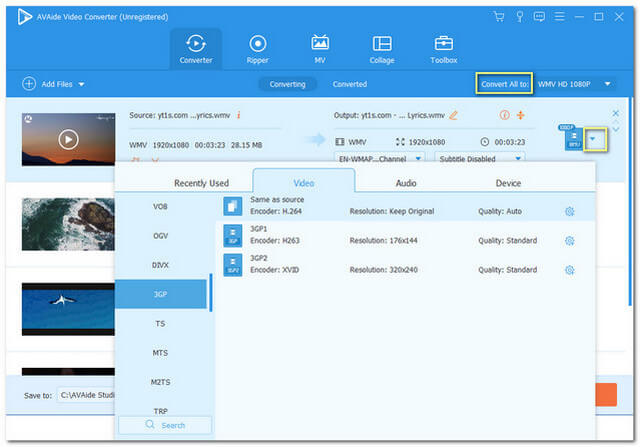Select the shark video thumbnail
The height and width of the screenshot is (447, 640).
click(68, 309)
